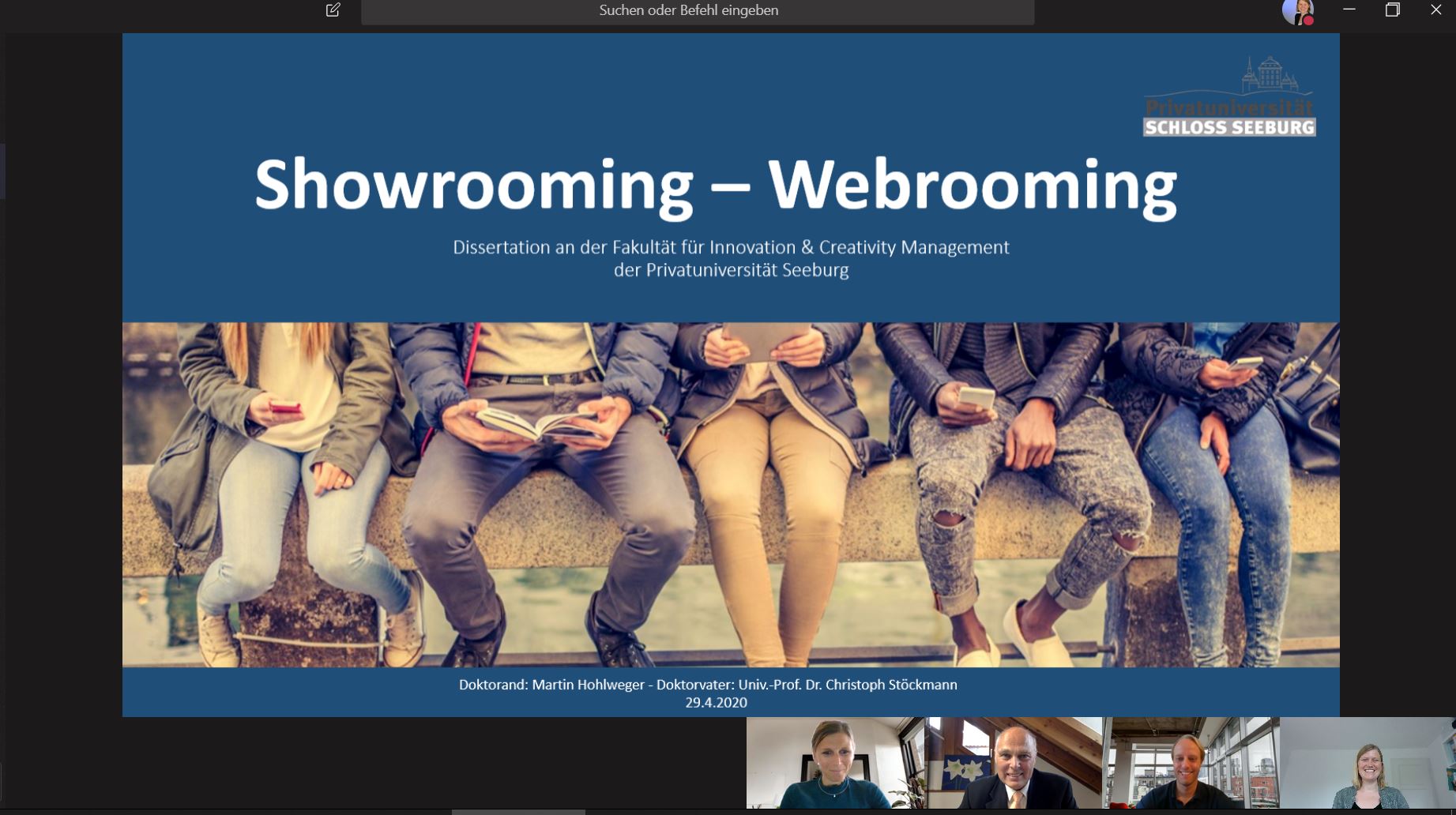Click the 'Showrooming – Webrooming' slide title

[715, 185]
